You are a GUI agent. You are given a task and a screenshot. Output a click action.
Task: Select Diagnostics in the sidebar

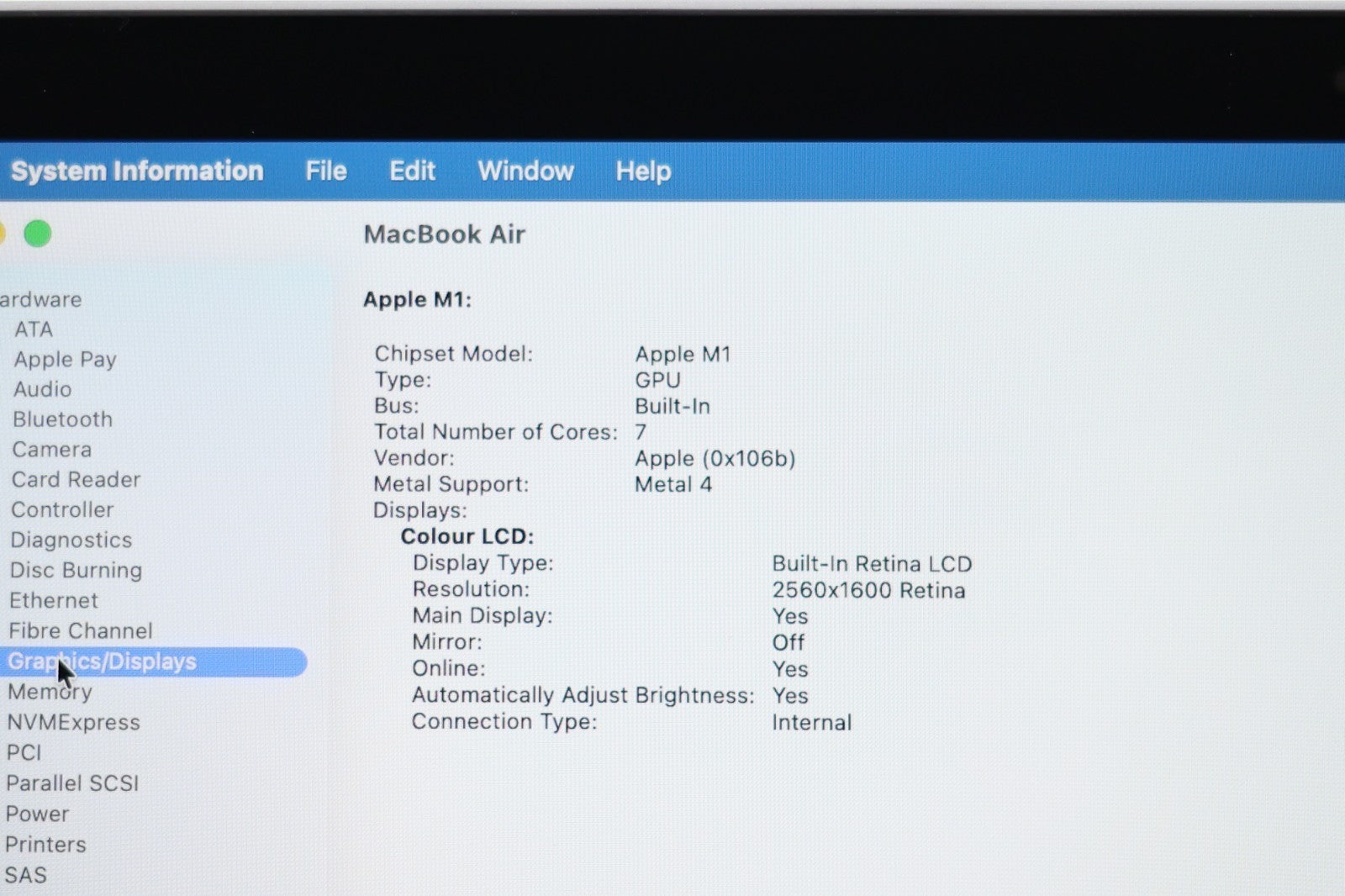71,540
